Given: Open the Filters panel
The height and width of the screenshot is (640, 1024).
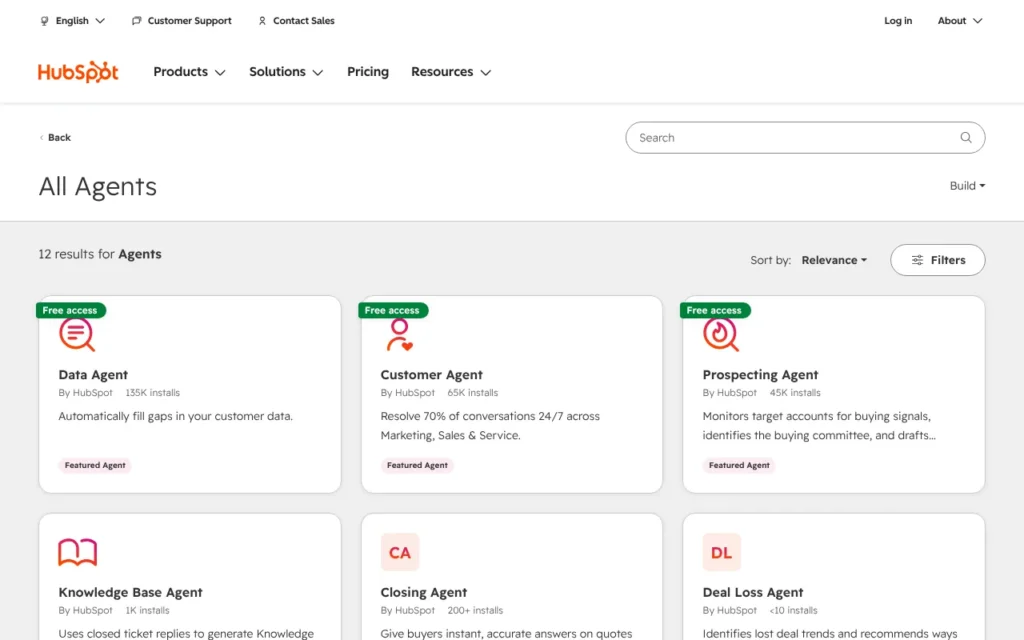Looking at the screenshot, I should (938, 260).
